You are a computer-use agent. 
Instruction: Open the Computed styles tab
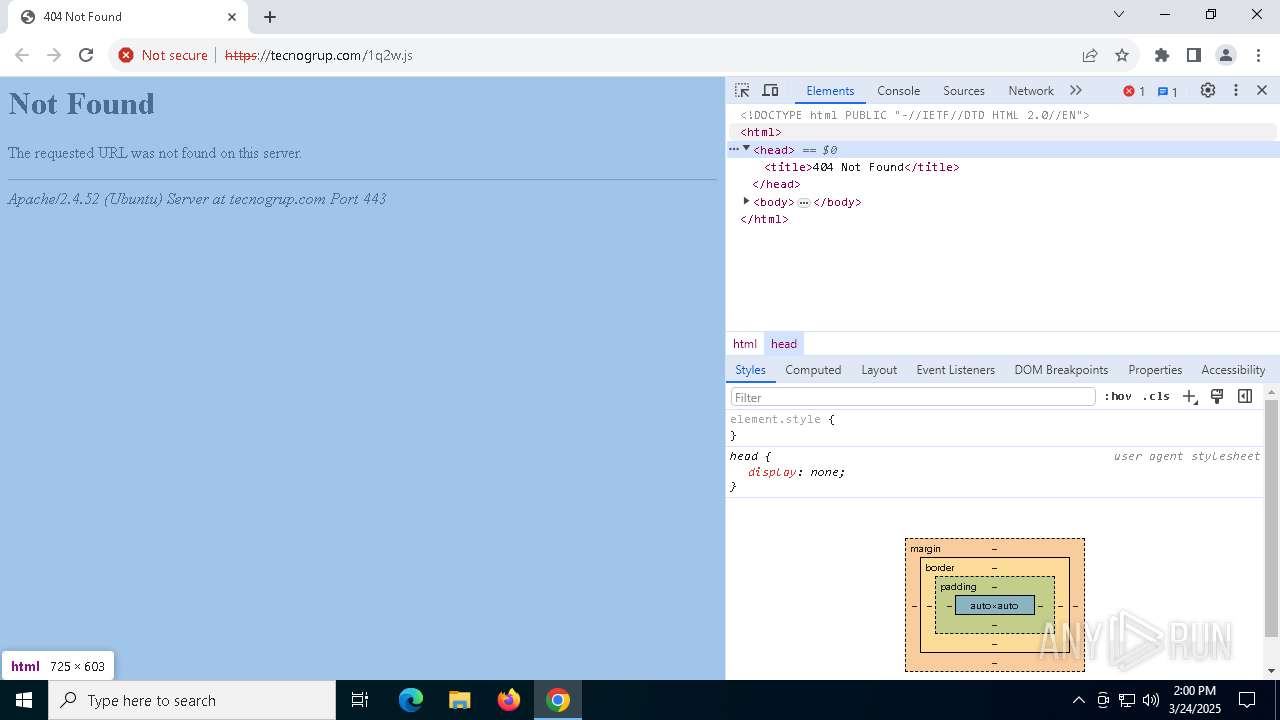813,370
